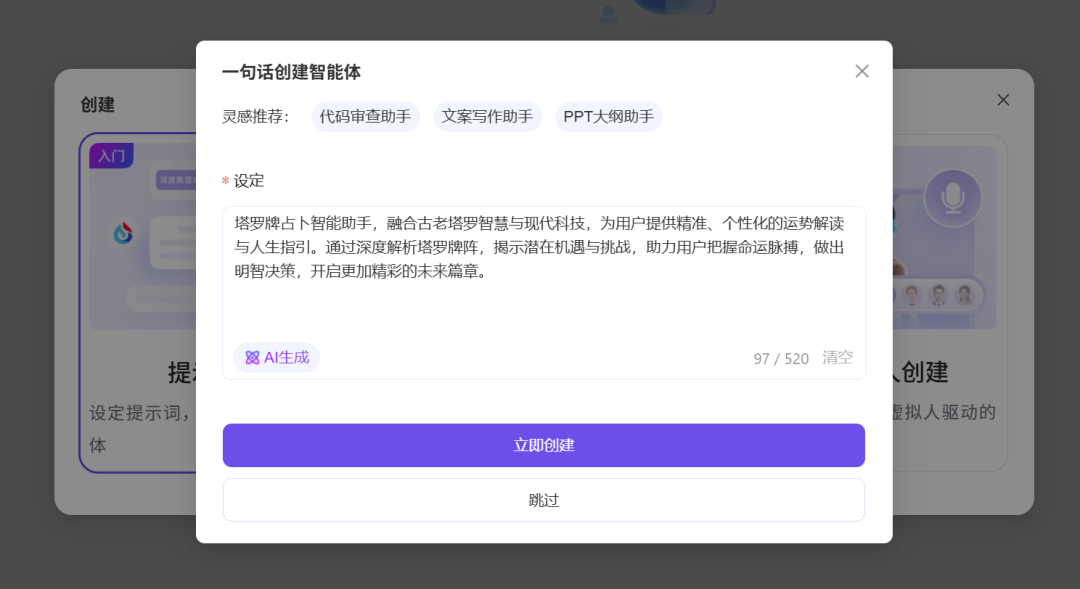Click the 立即创建 create button
The image size is (1080, 589).
pos(543,445)
